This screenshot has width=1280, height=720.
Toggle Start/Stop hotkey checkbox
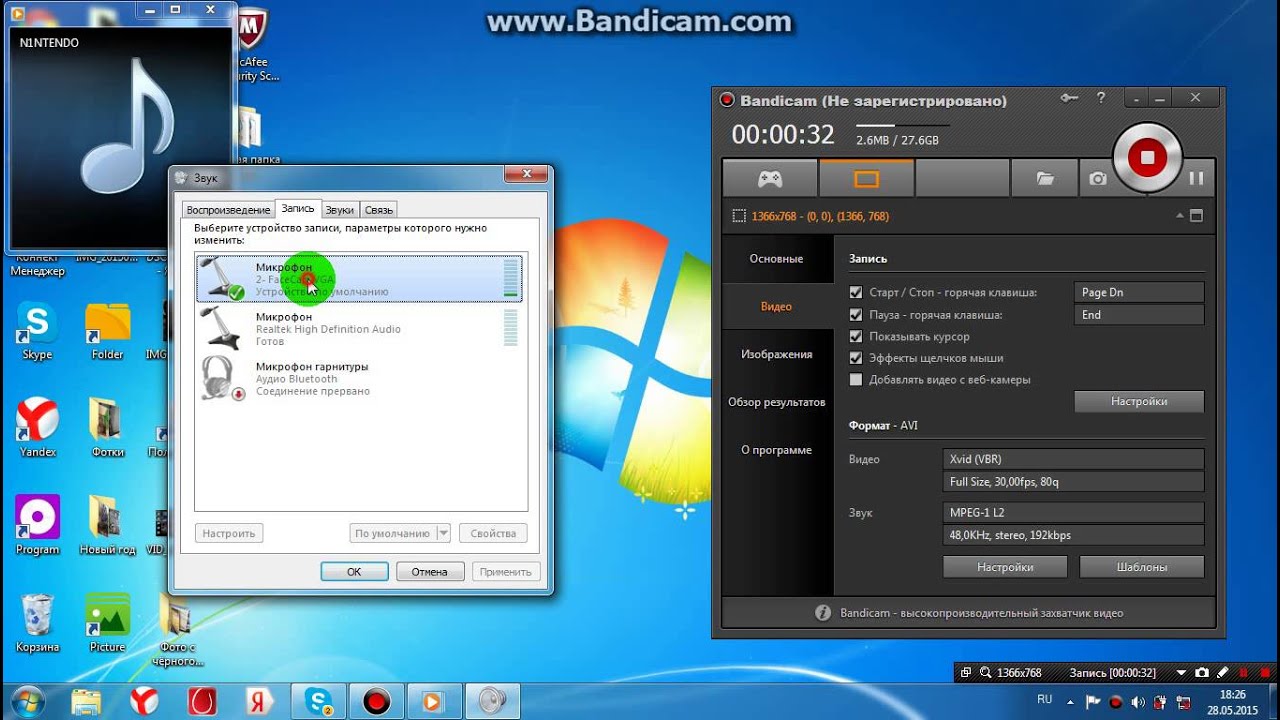tap(856, 293)
